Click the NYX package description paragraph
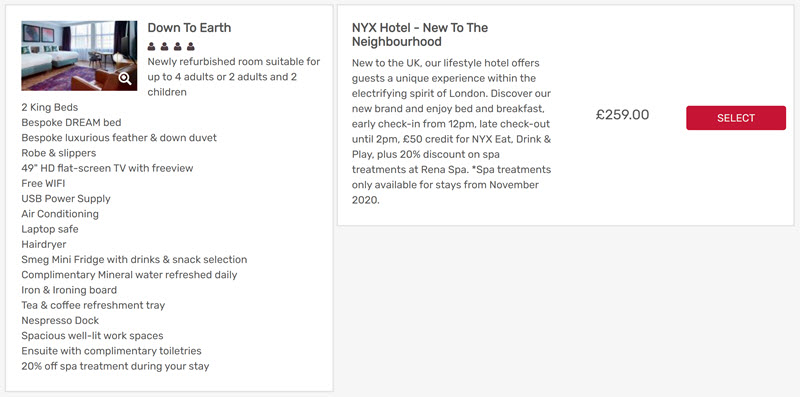This screenshot has height=397, width=800. point(452,132)
